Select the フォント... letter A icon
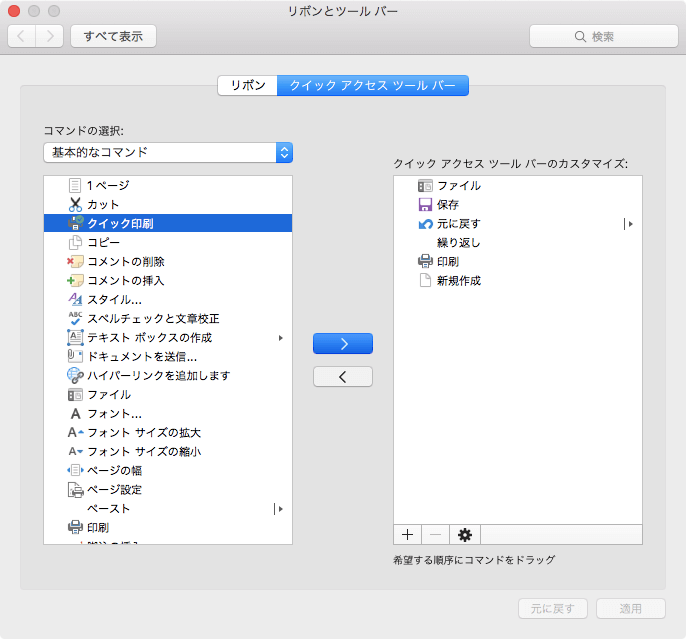This screenshot has width=686, height=639. click(x=75, y=413)
